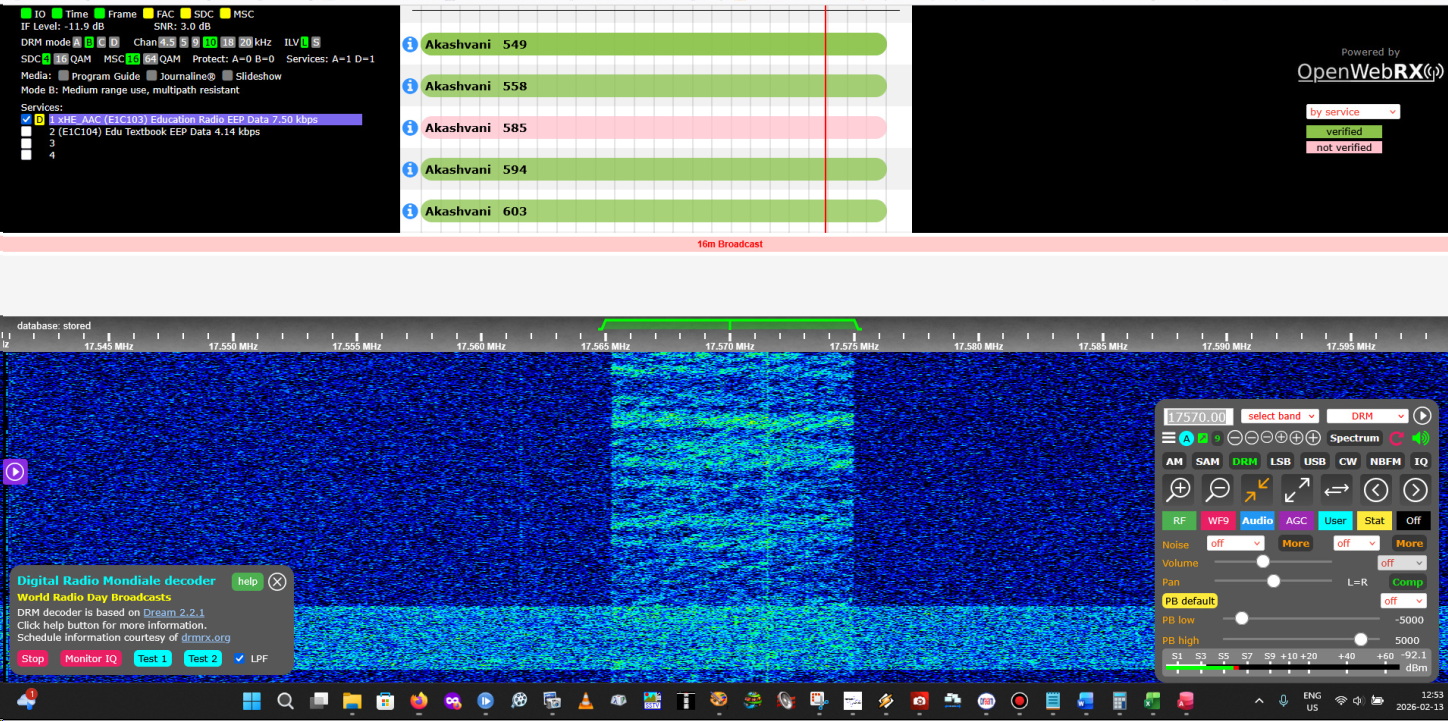Click the zoom out magnifier icon

click(x=1217, y=489)
